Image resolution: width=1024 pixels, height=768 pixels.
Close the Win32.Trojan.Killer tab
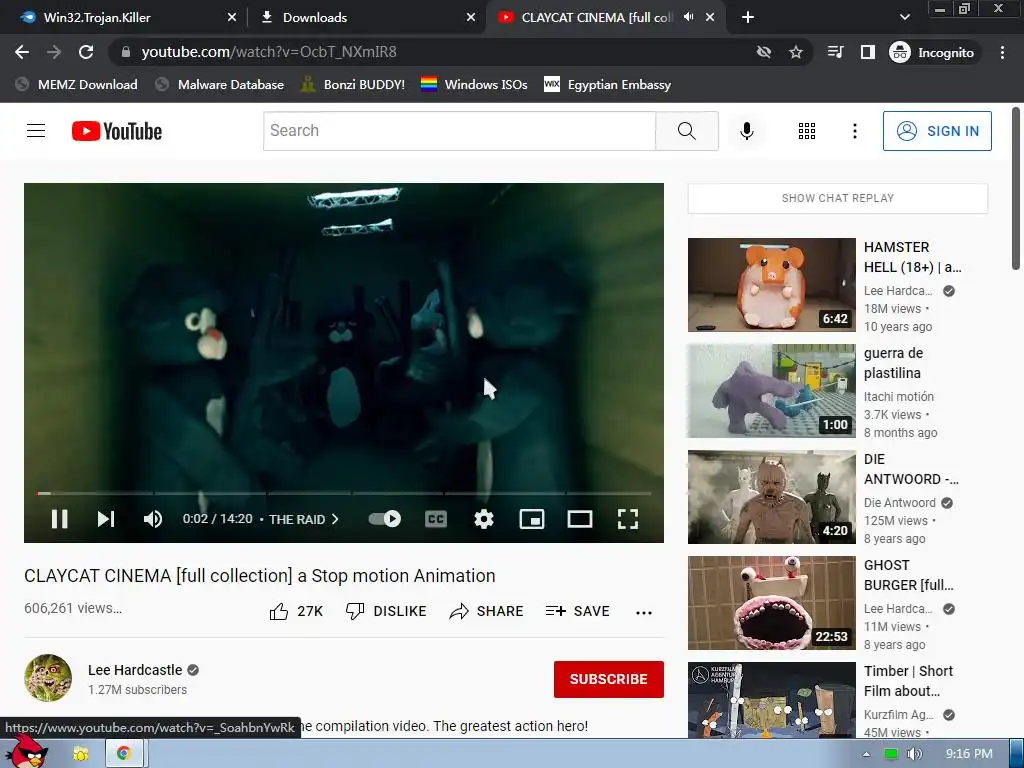pyautogui.click(x=232, y=18)
